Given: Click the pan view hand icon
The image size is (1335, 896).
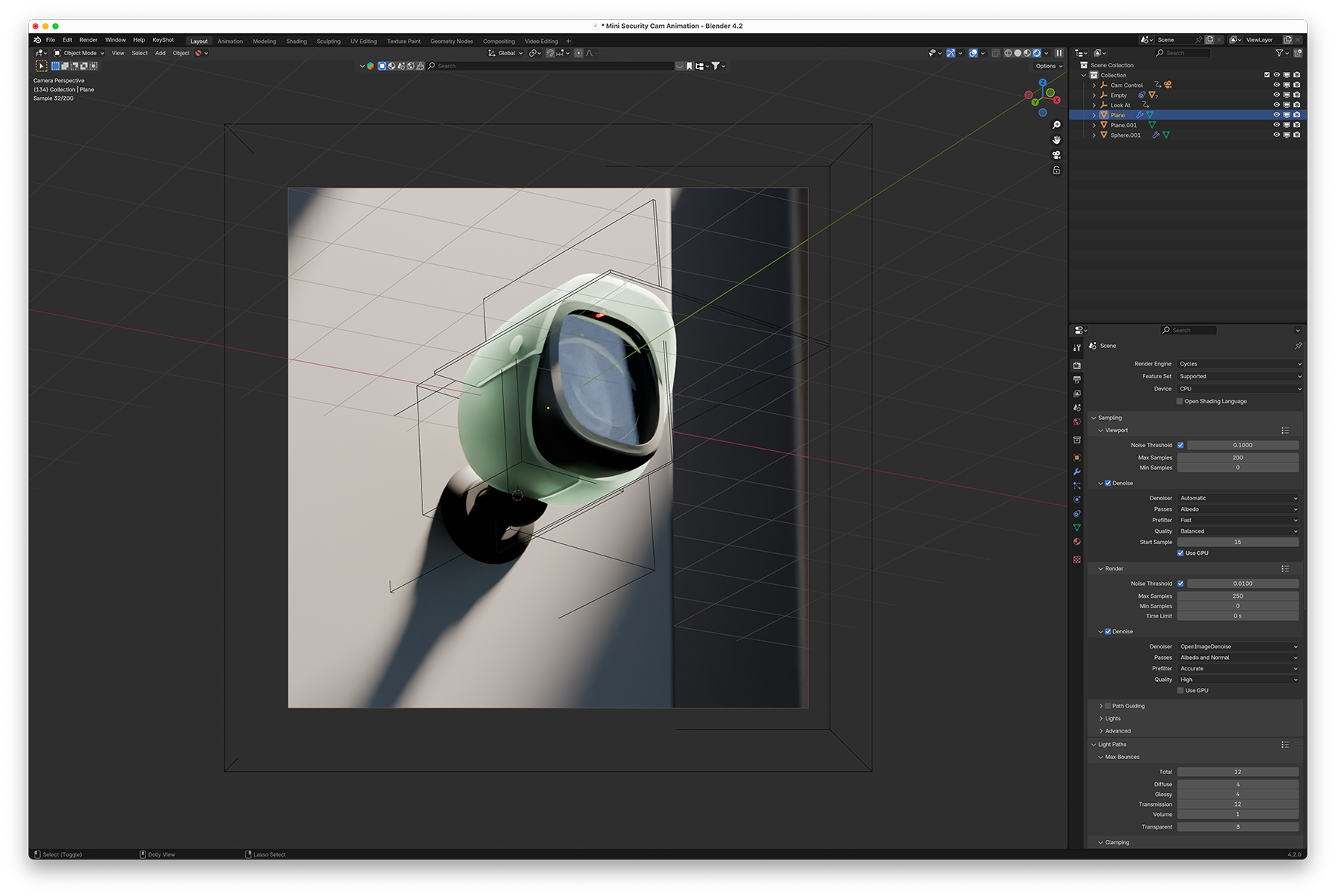Looking at the screenshot, I should [1056, 140].
